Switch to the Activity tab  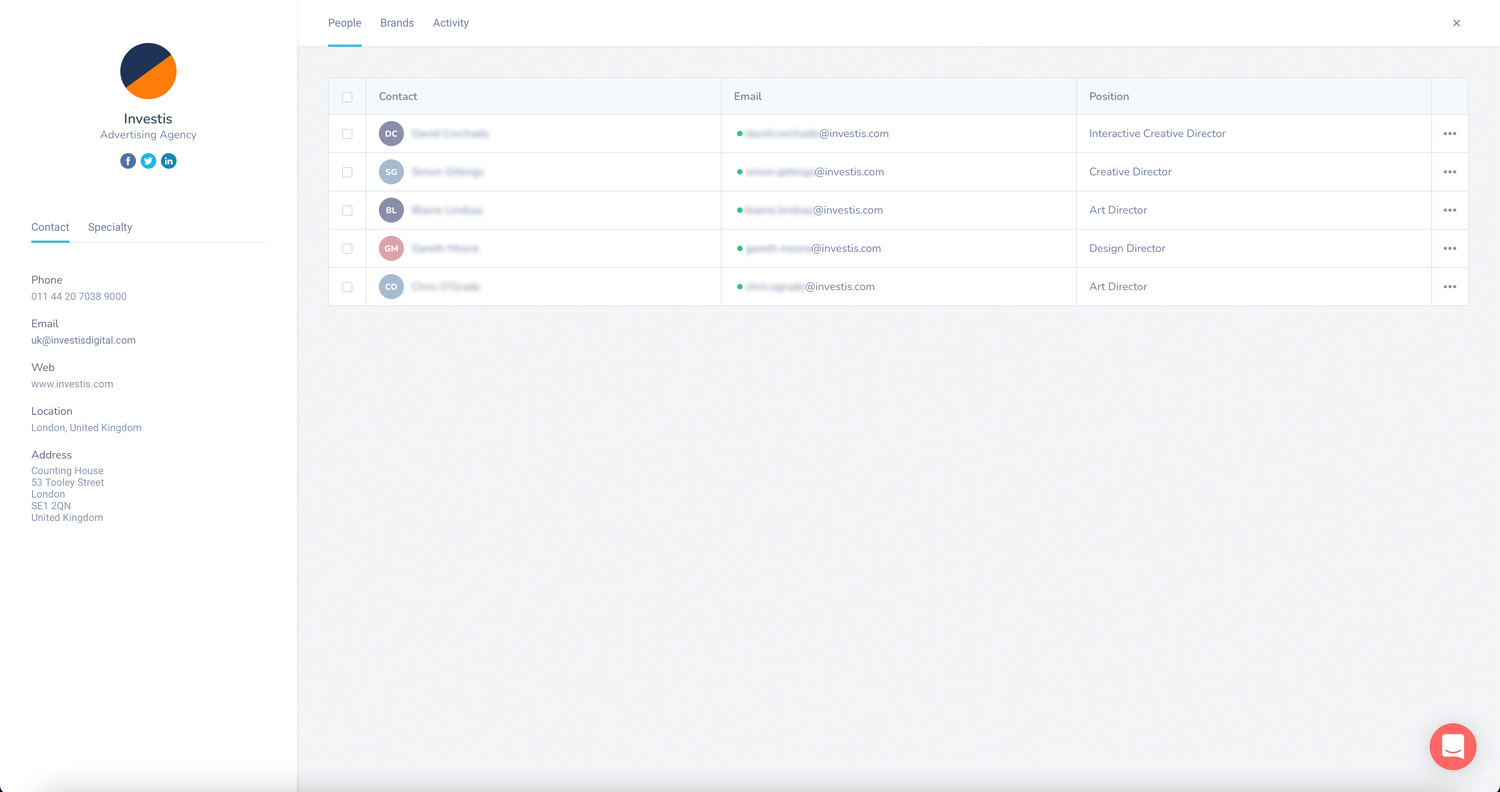point(450,23)
